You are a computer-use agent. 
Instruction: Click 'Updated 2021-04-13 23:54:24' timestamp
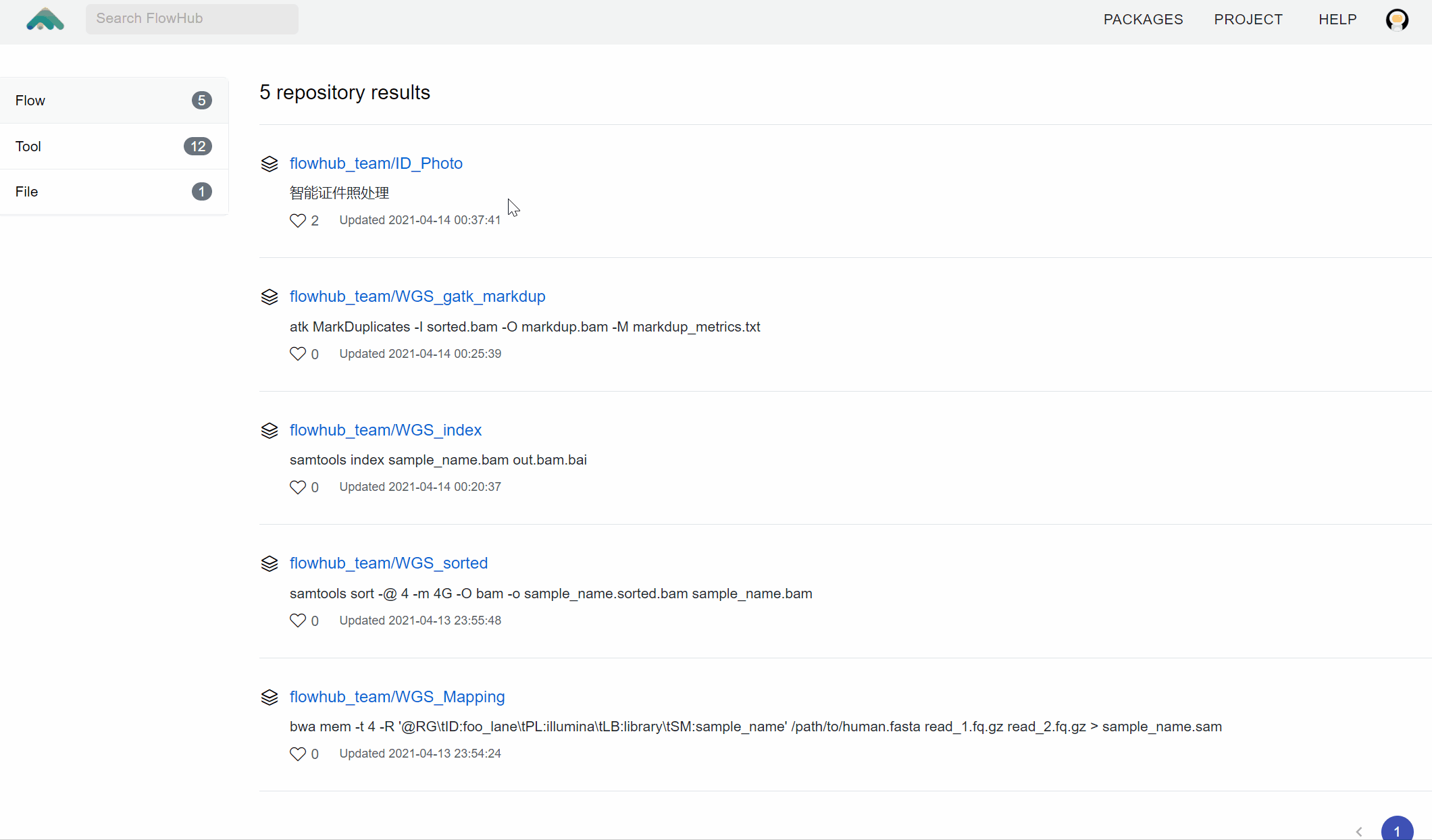419,754
